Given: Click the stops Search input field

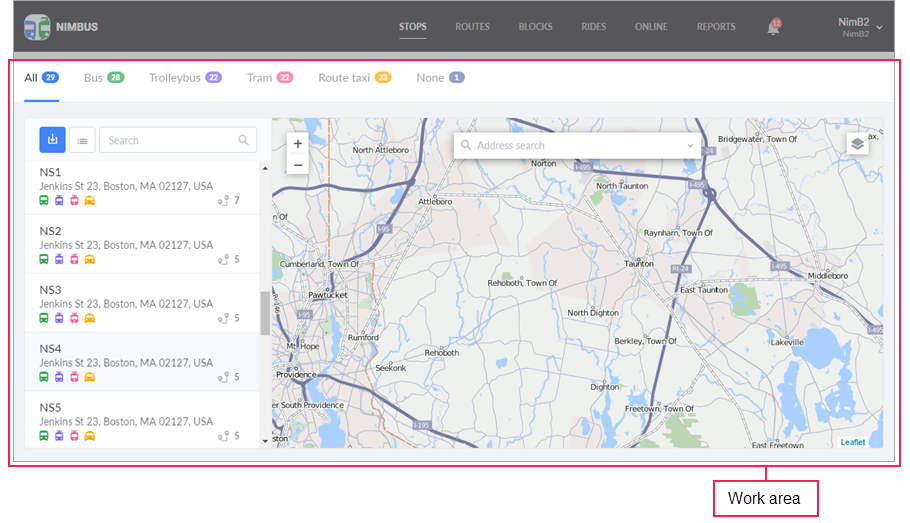Looking at the screenshot, I should point(168,141).
